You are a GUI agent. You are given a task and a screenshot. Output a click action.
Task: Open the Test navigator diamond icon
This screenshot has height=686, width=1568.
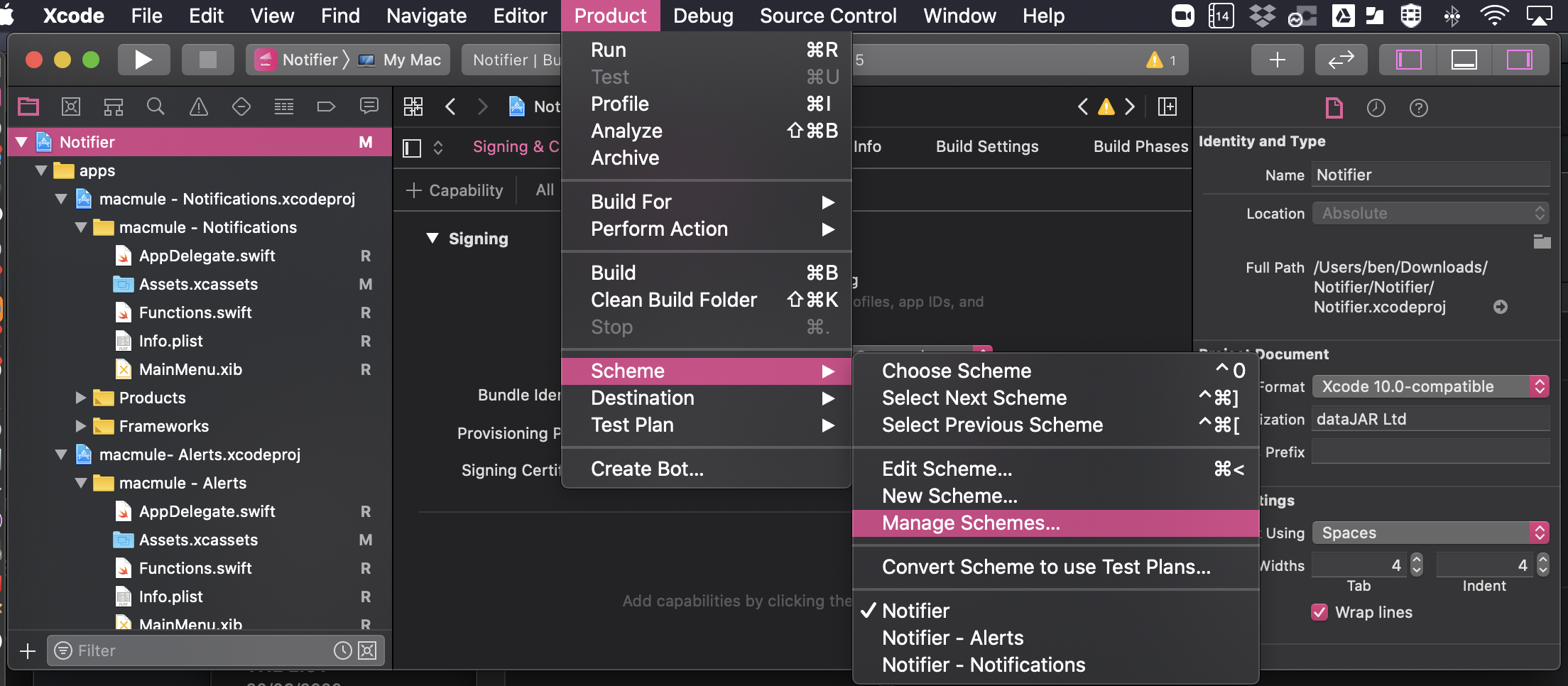click(x=241, y=107)
